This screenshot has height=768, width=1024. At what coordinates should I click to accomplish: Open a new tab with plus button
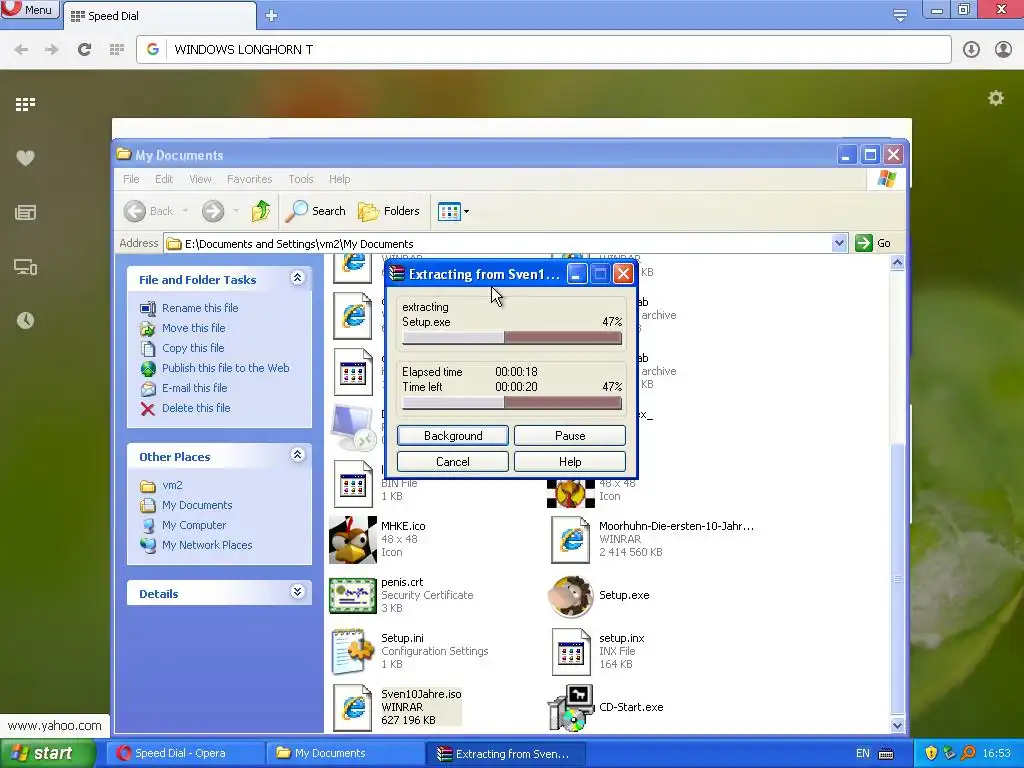(272, 16)
